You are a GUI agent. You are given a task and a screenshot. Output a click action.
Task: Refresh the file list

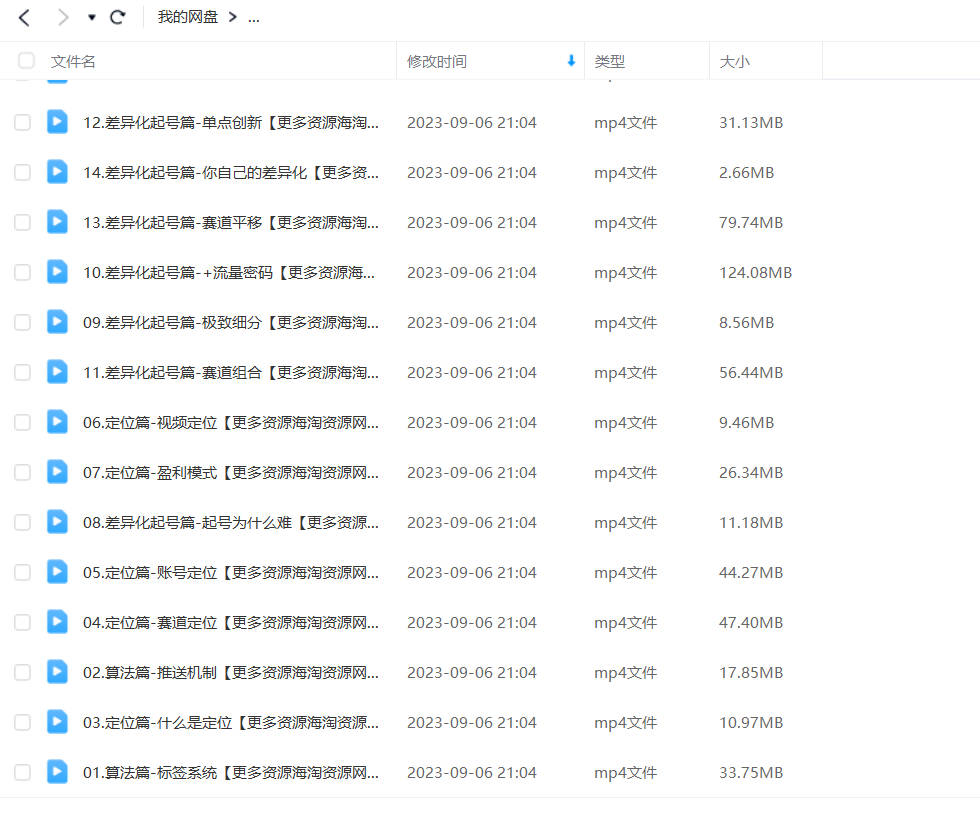118,18
